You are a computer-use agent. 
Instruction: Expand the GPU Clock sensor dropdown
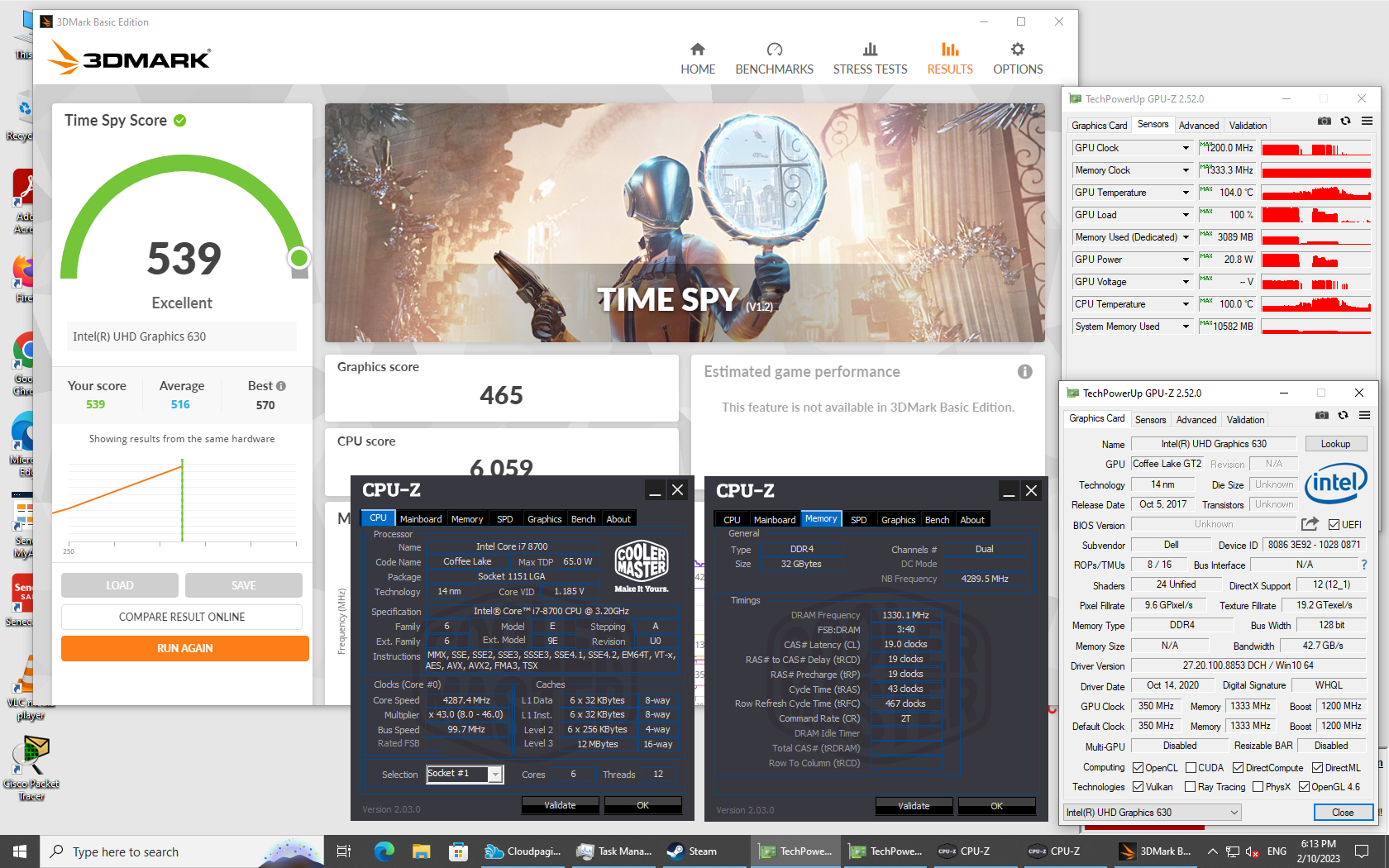point(1186,148)
